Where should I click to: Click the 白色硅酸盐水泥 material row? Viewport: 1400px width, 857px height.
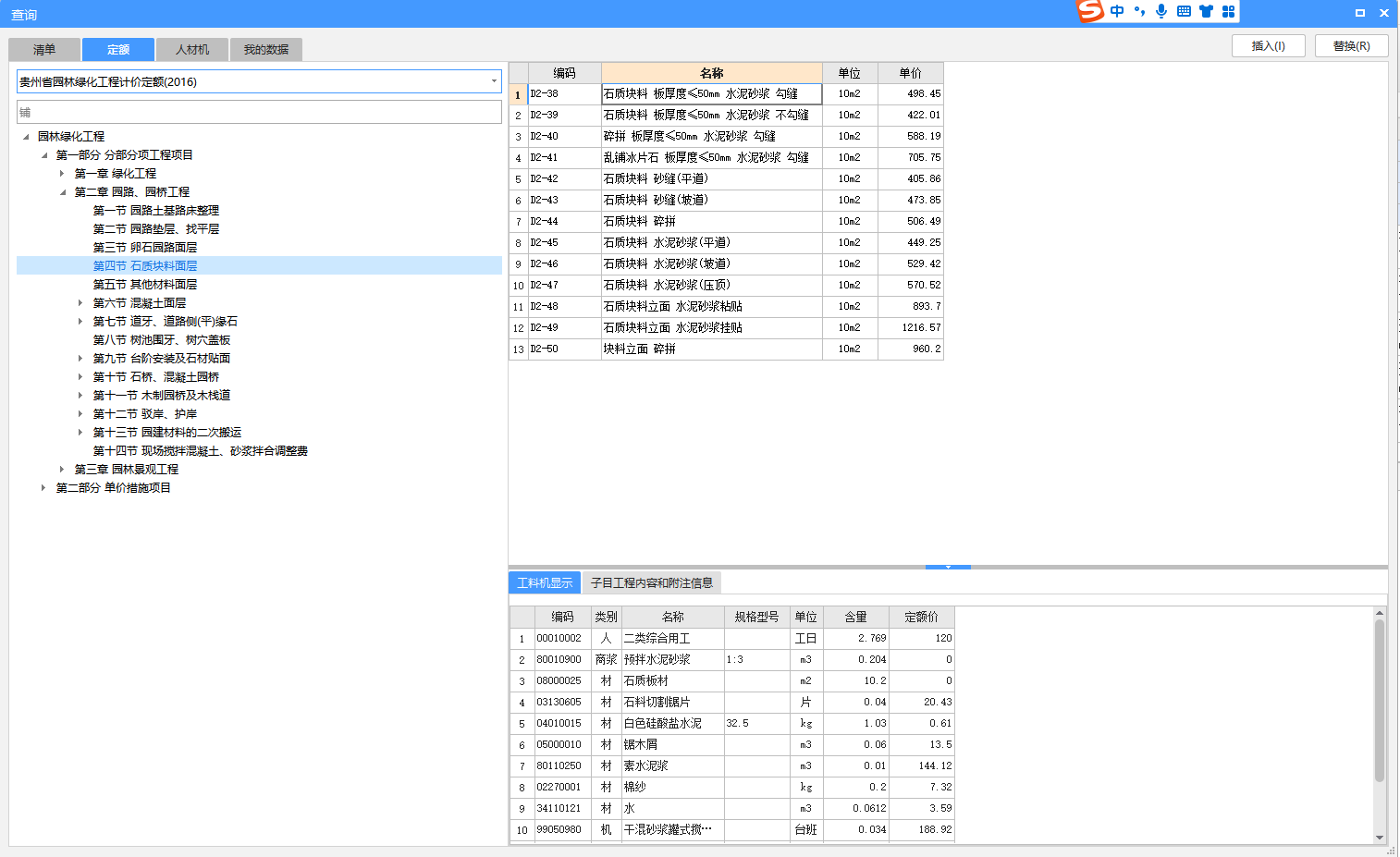point(731,724)
